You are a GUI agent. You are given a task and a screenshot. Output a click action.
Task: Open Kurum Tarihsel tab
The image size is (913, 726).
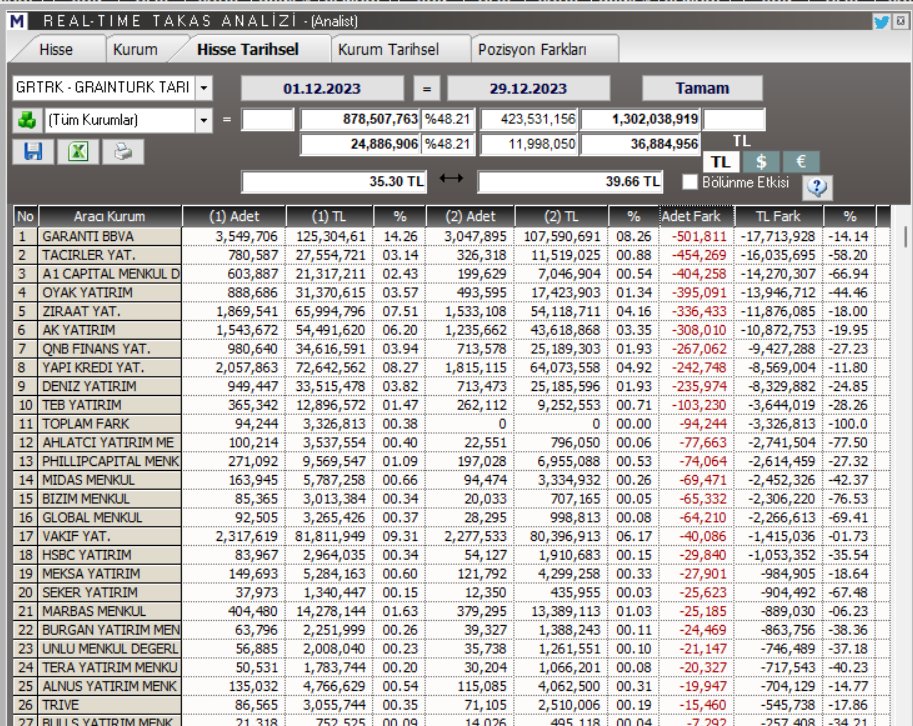point(388,49)
